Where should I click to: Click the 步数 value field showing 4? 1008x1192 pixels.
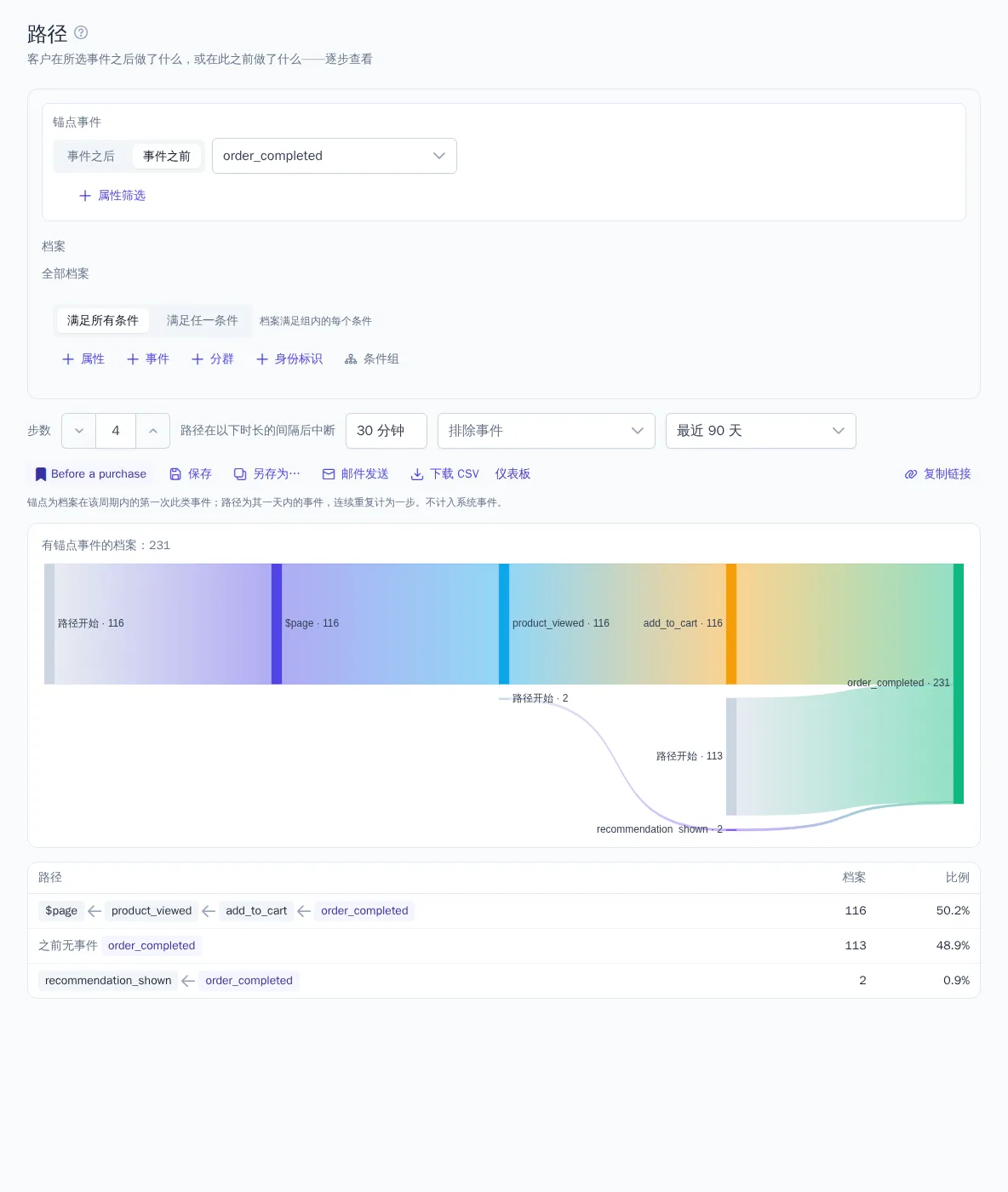click(116, 431)
